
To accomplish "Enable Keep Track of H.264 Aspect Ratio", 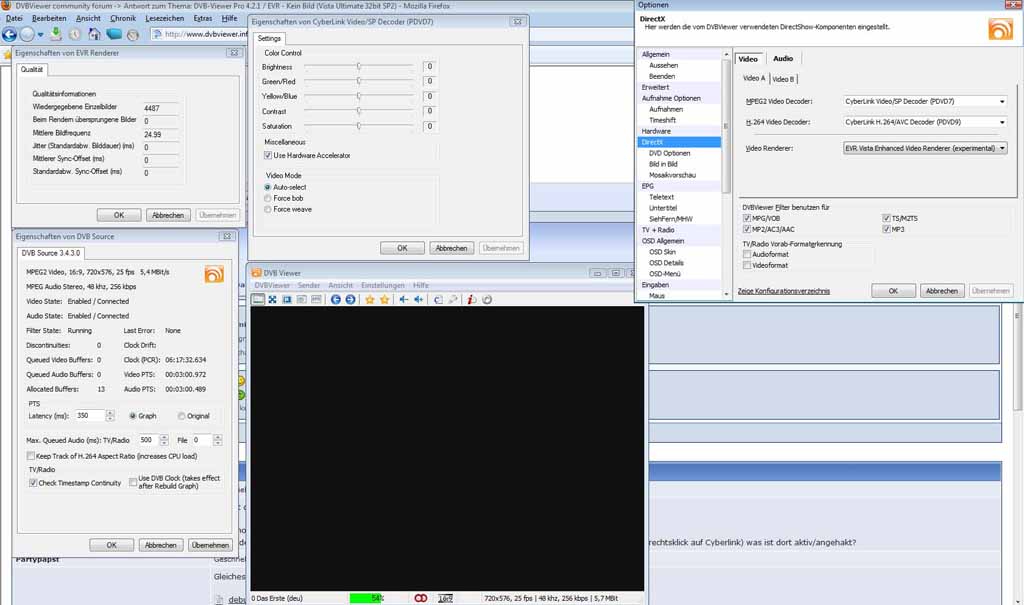I will [31, 456].
